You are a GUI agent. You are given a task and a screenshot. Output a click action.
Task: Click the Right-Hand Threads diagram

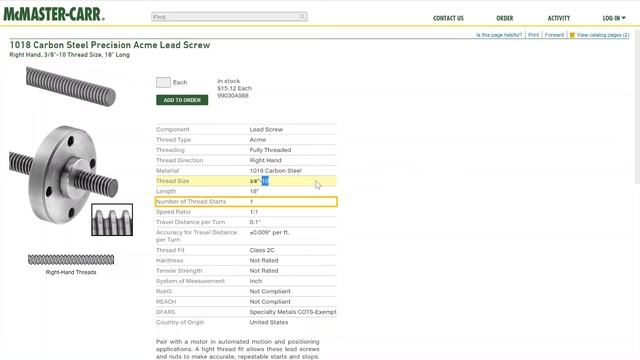[71, 260]
